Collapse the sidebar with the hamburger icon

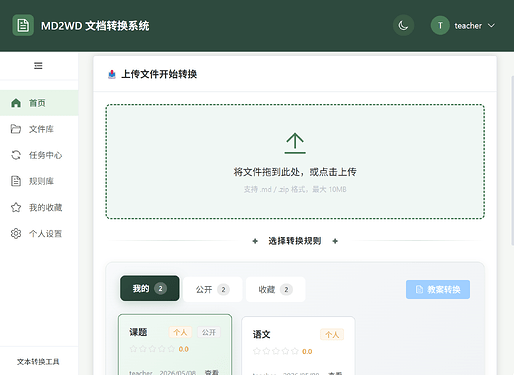tap(38, 66)
